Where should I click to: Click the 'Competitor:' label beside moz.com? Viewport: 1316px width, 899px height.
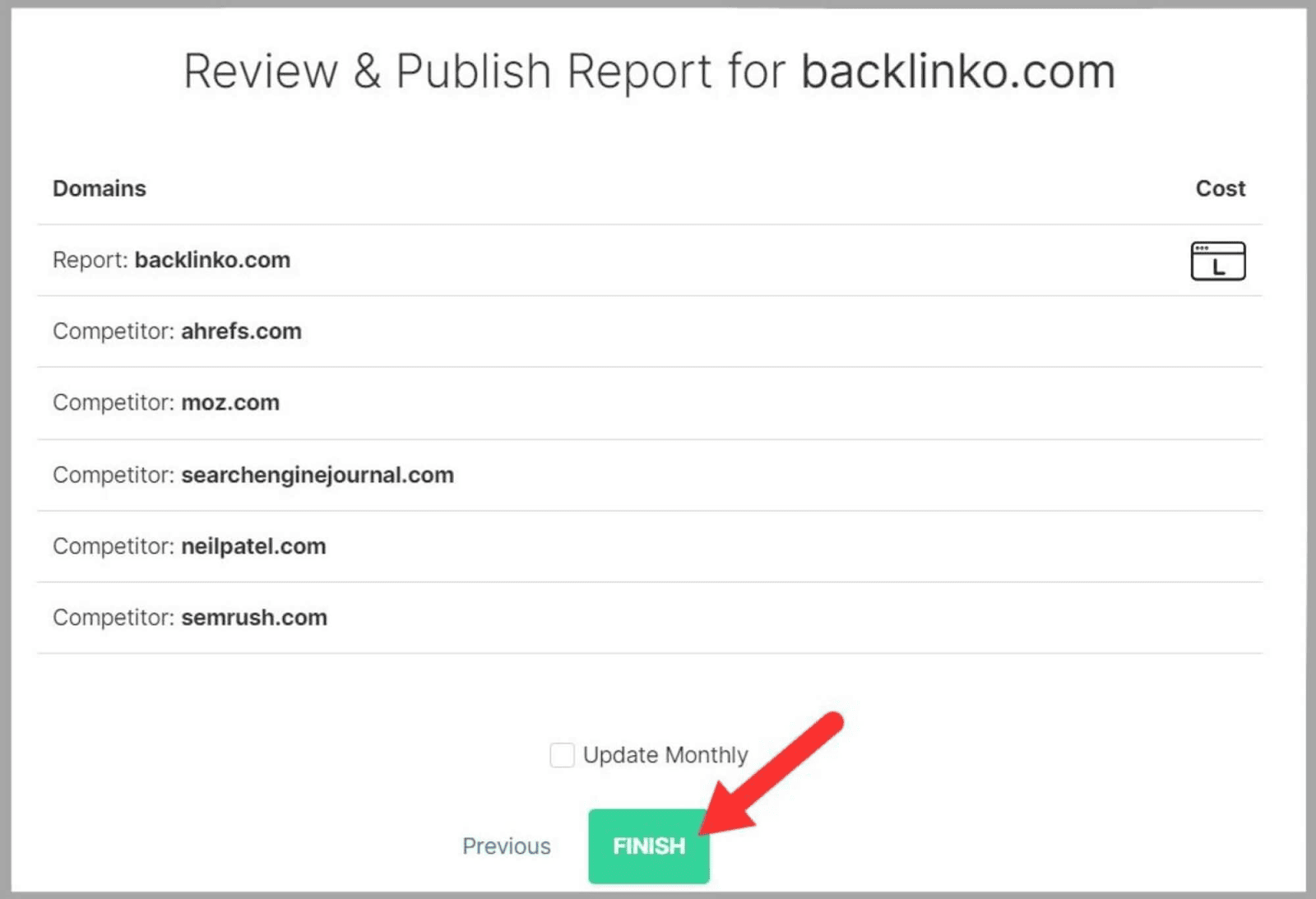click(114, 403)
